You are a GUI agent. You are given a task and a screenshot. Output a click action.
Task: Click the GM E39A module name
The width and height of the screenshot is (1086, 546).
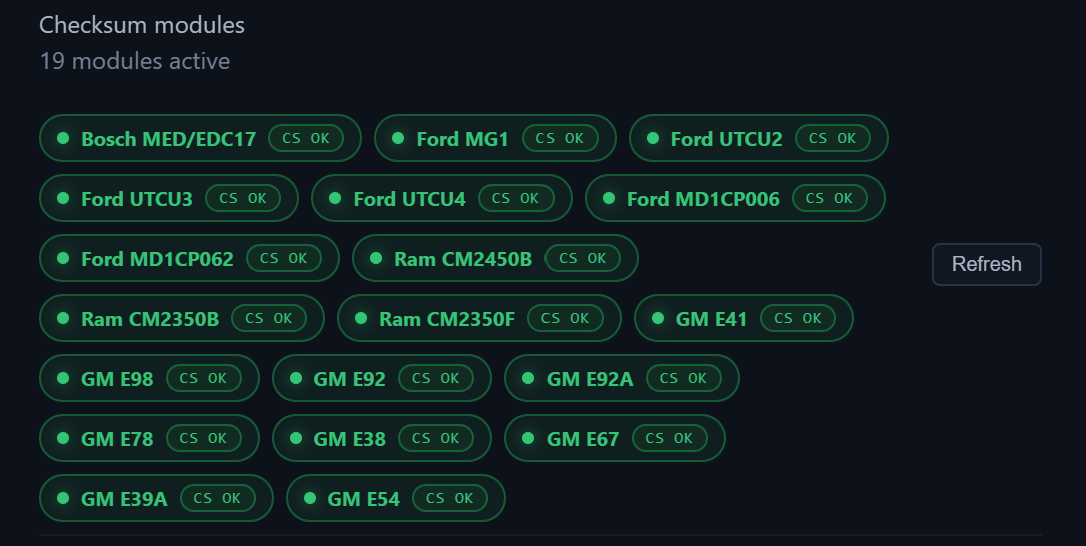(x=124, y=499)
